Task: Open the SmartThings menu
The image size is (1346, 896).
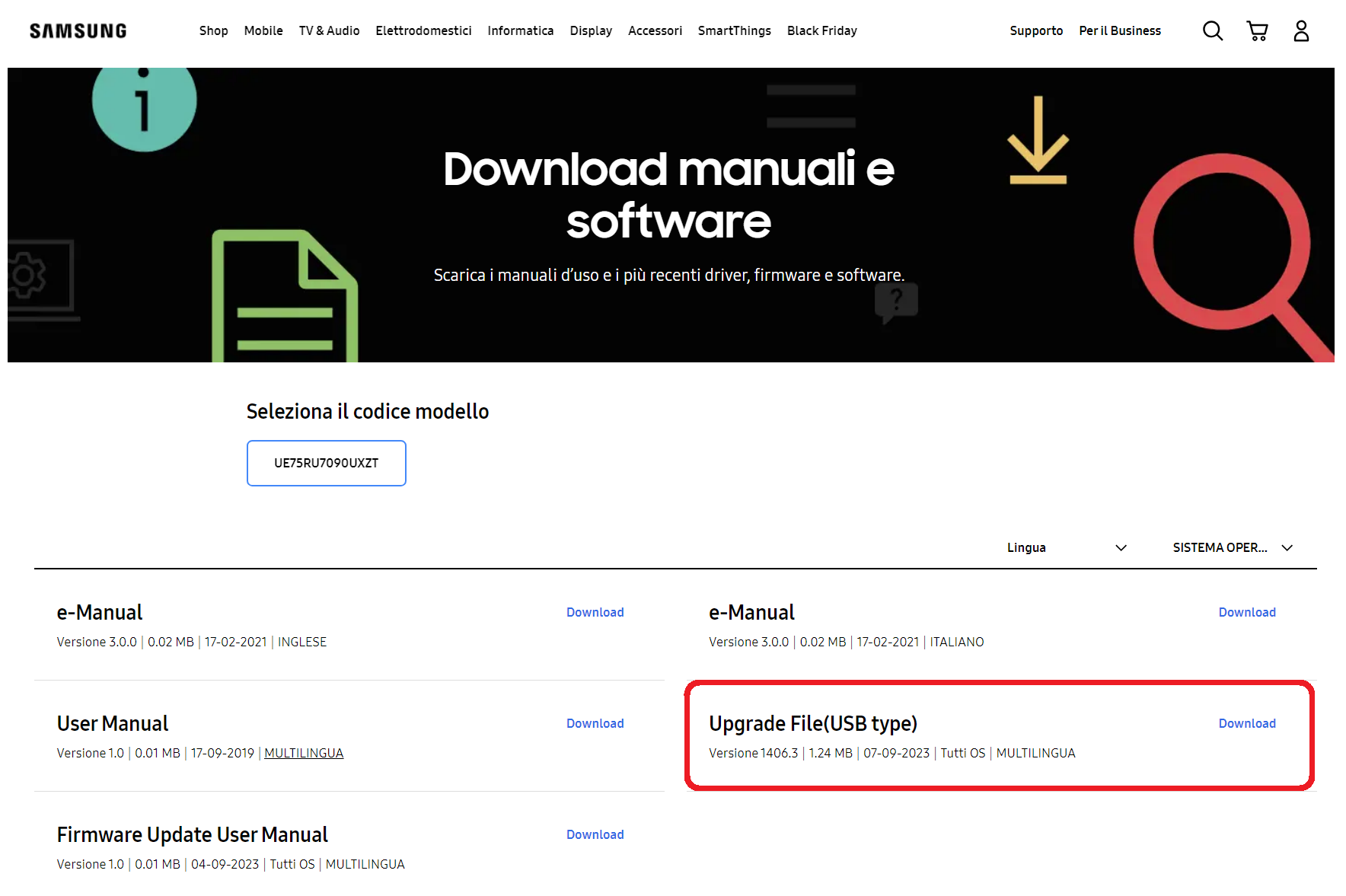Action: pyautogui.click(x=735, y=30)
